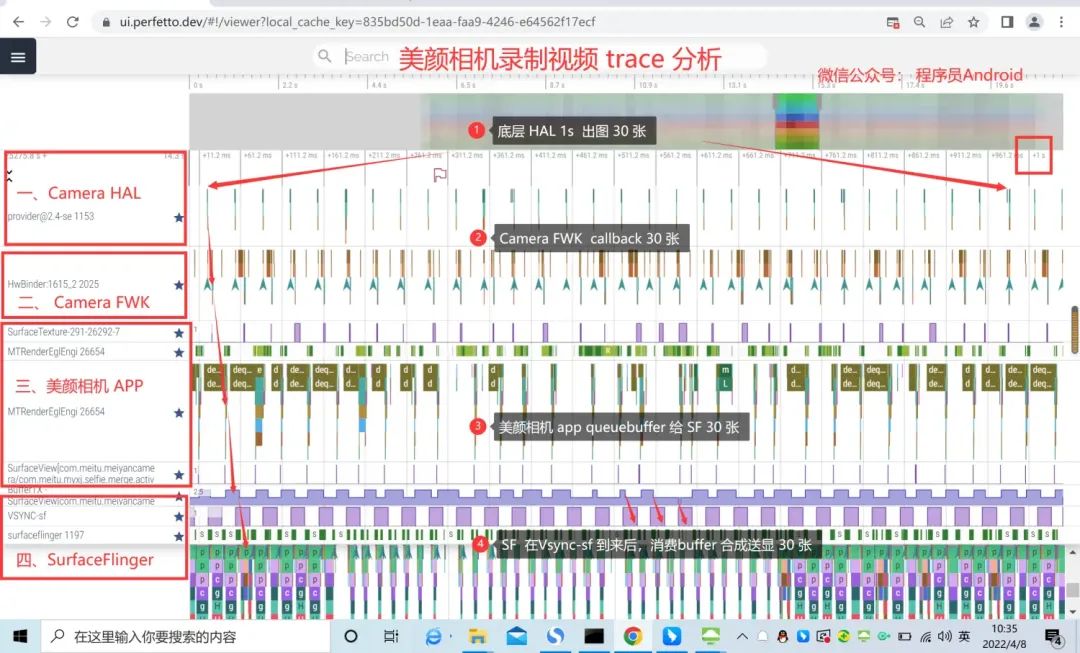Open the clock showing 10:35 2022/4/8
1080x653 pixels.
(1004, 636)
